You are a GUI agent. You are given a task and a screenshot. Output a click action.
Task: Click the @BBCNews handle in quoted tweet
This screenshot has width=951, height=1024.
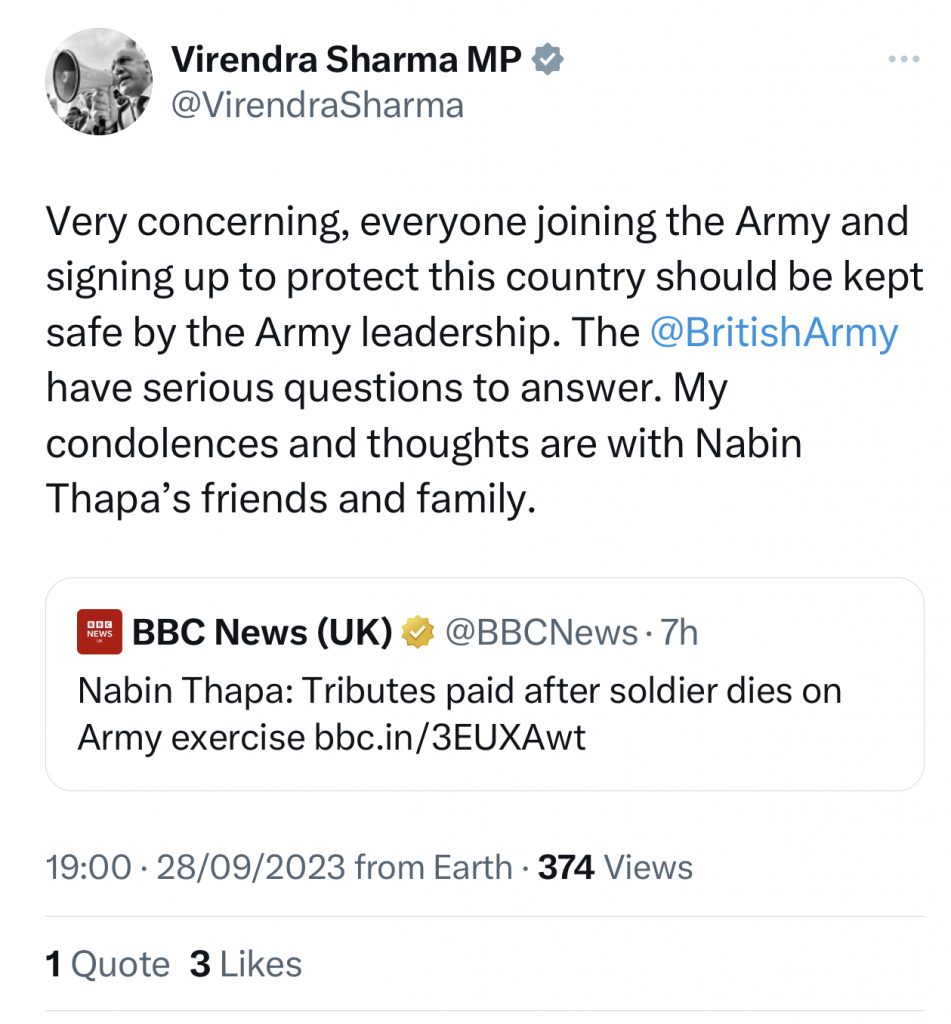tap(540, 632)
